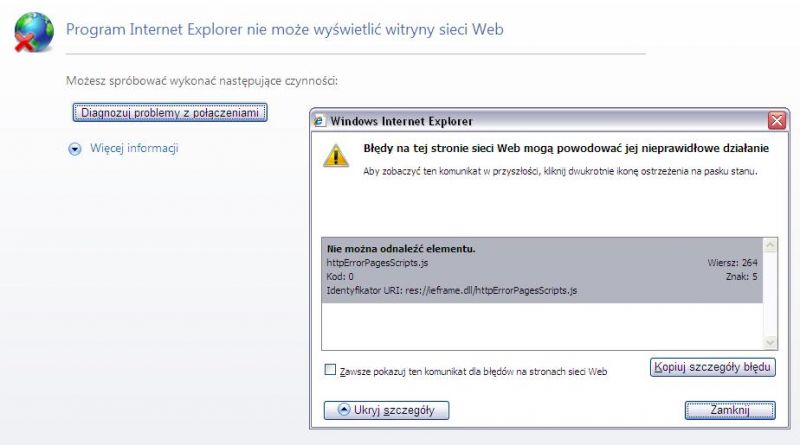Image resolution: width=800 pixels, height=445 pixels.
Task: Click the httpErrorPagesScripts.js file name line
Action: [x=377, y=263]
